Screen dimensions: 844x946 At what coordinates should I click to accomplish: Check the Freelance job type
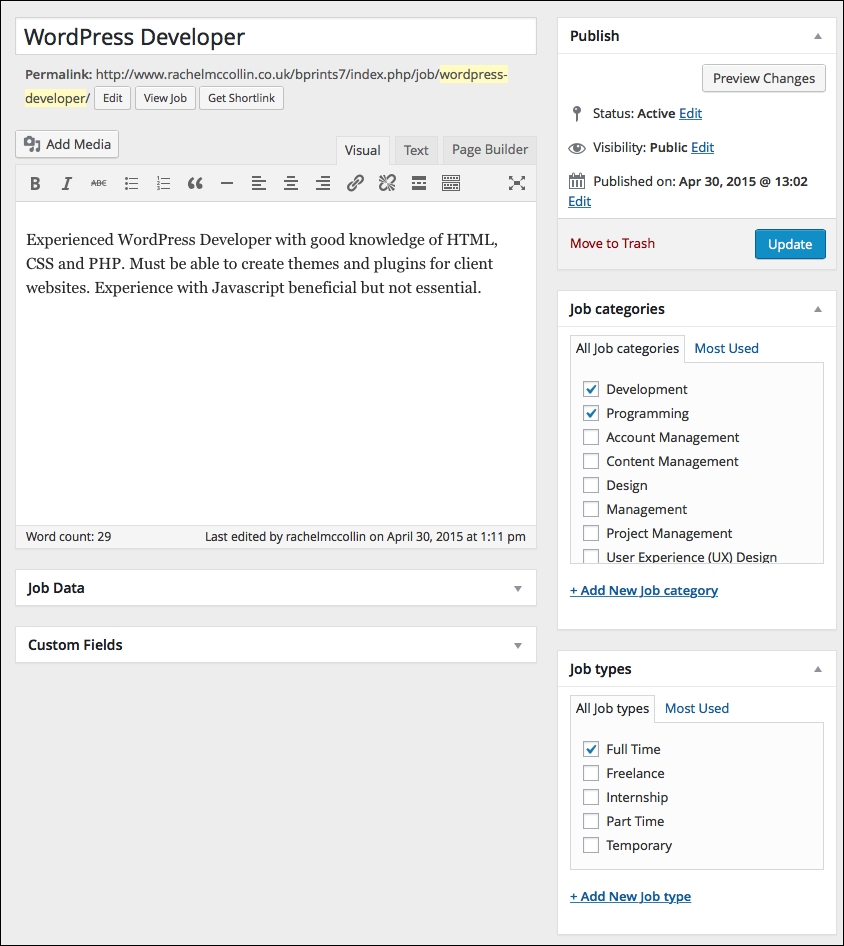point(591,773)
